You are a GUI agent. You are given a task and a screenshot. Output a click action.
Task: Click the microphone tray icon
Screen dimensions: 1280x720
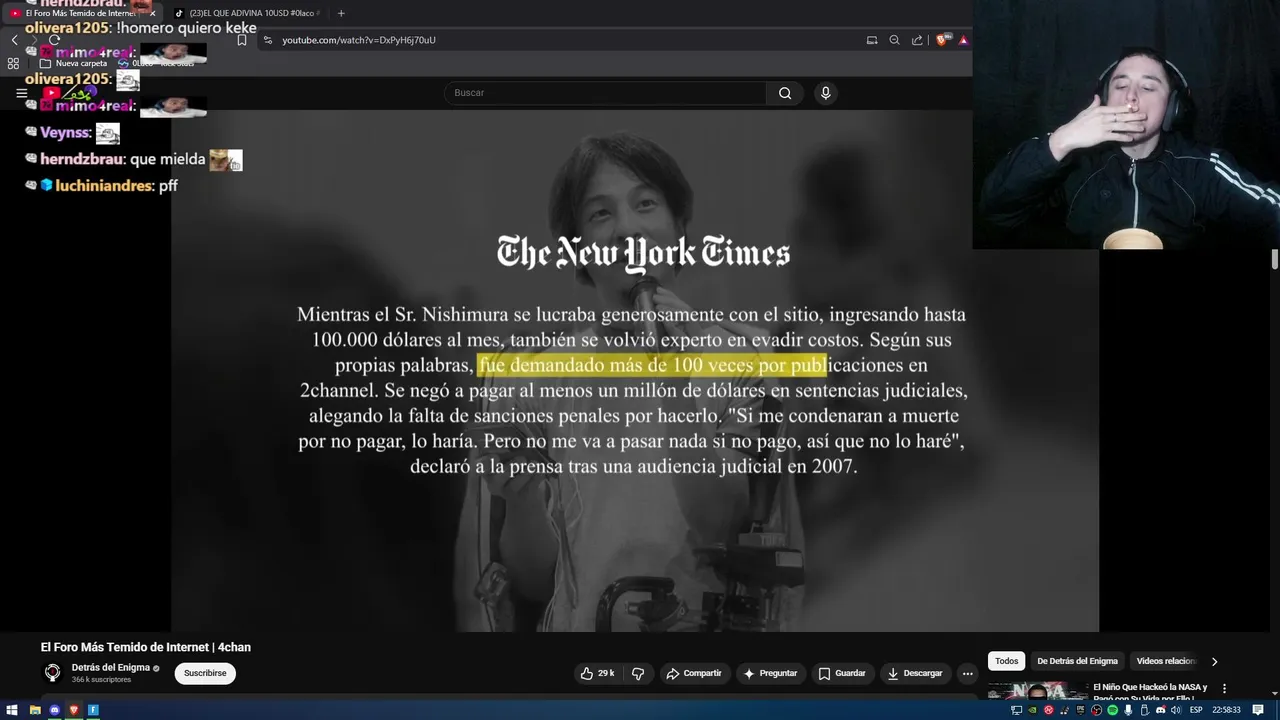[x=1128, y=710]
